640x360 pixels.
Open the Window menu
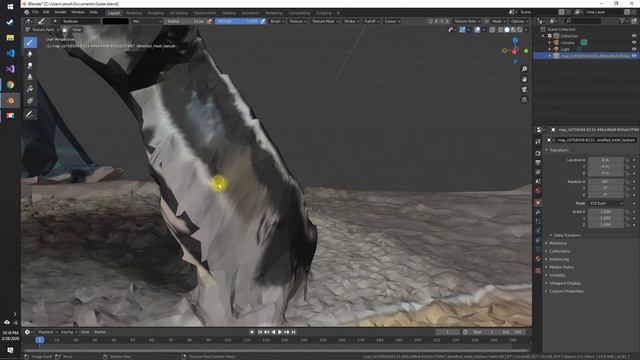(x=78, y=12)
